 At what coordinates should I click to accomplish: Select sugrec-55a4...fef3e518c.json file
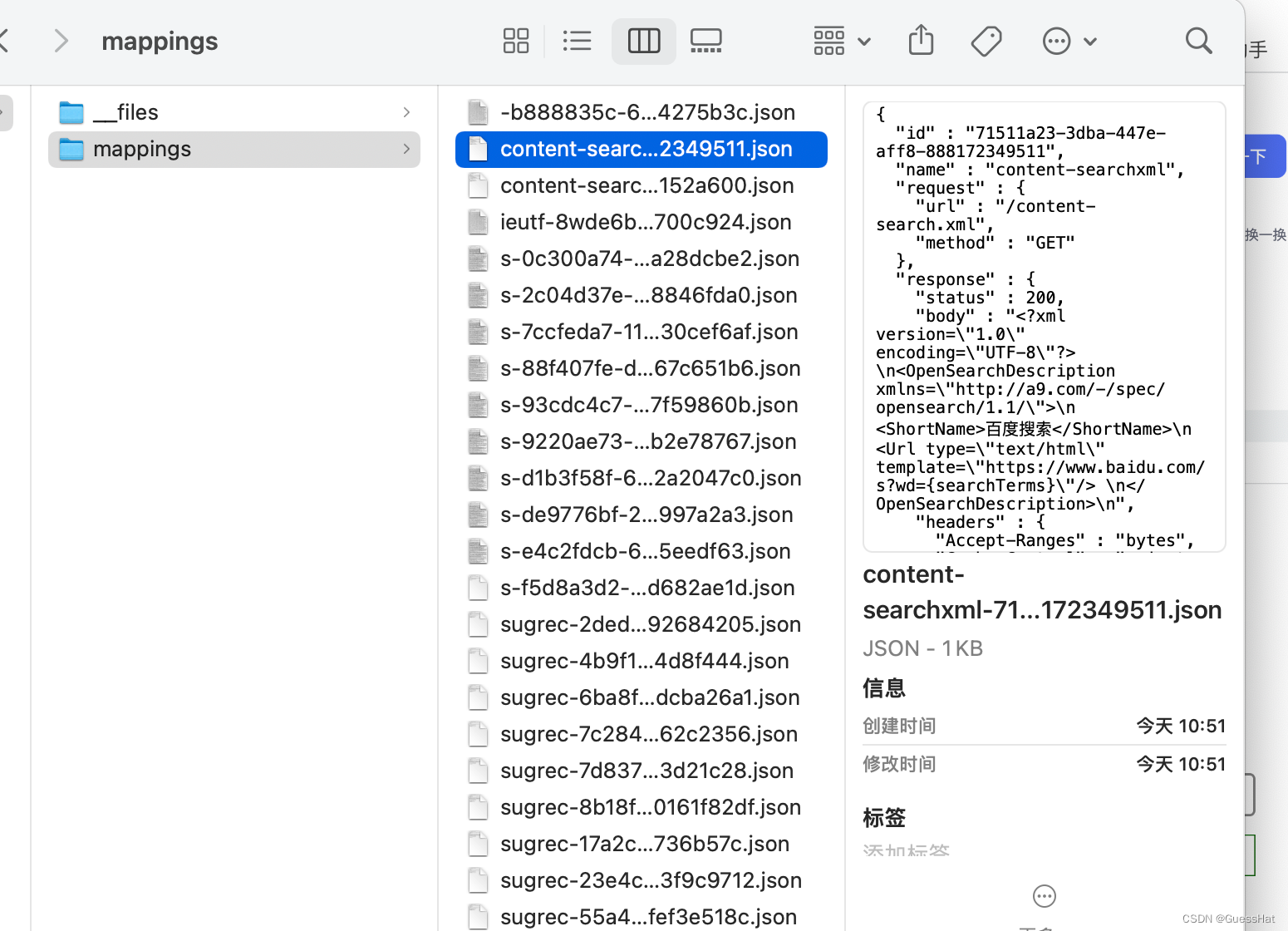coord(642,917)
